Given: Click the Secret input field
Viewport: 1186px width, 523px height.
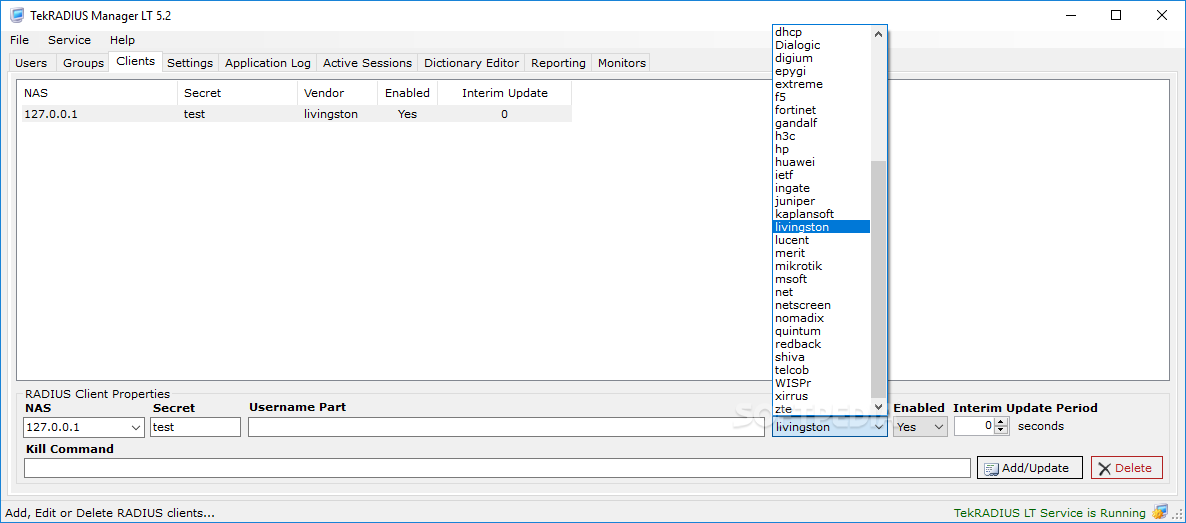Looking at the screenshot, I should 195,427.
